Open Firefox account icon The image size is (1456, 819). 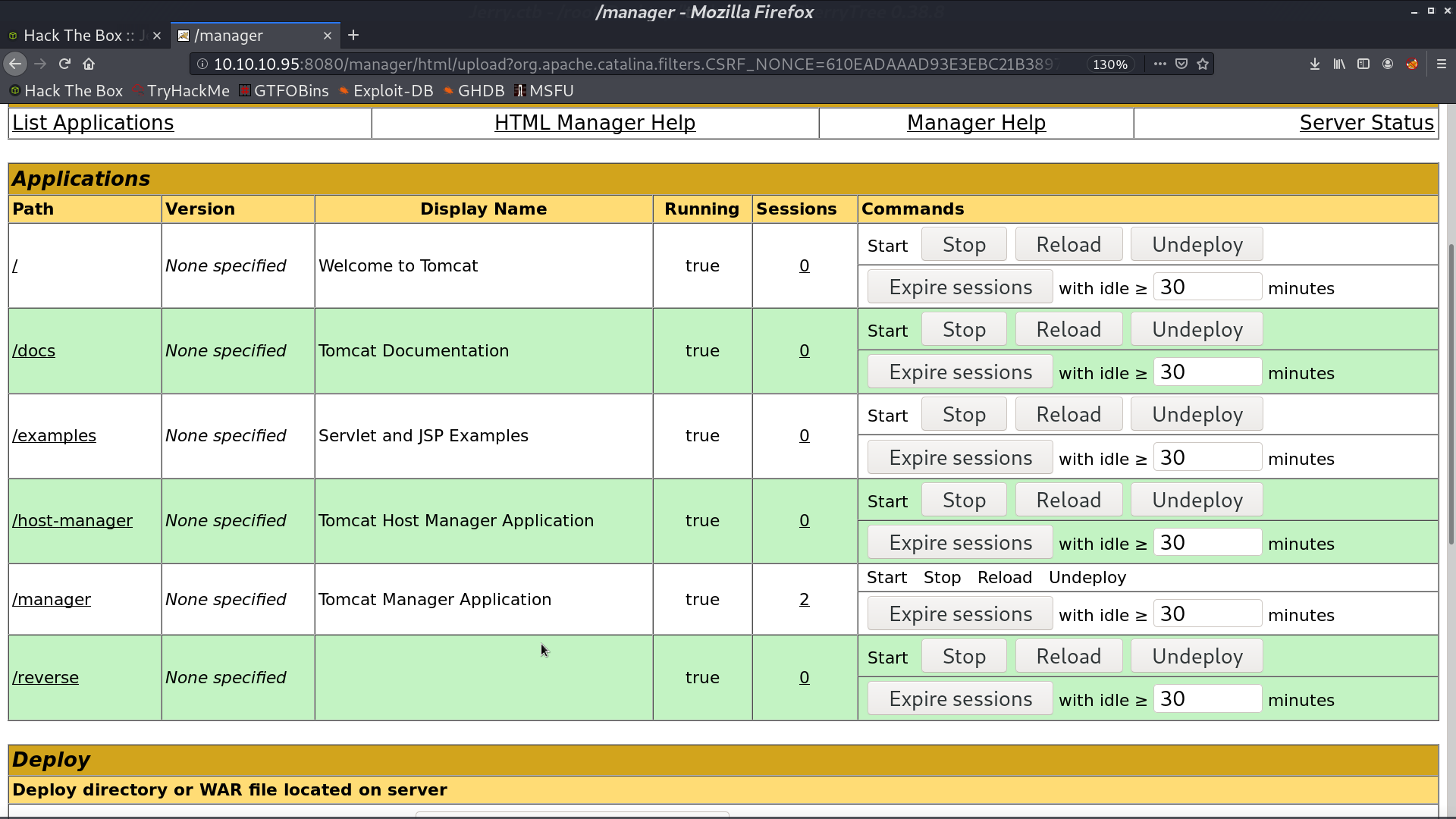click(1388, 64)
